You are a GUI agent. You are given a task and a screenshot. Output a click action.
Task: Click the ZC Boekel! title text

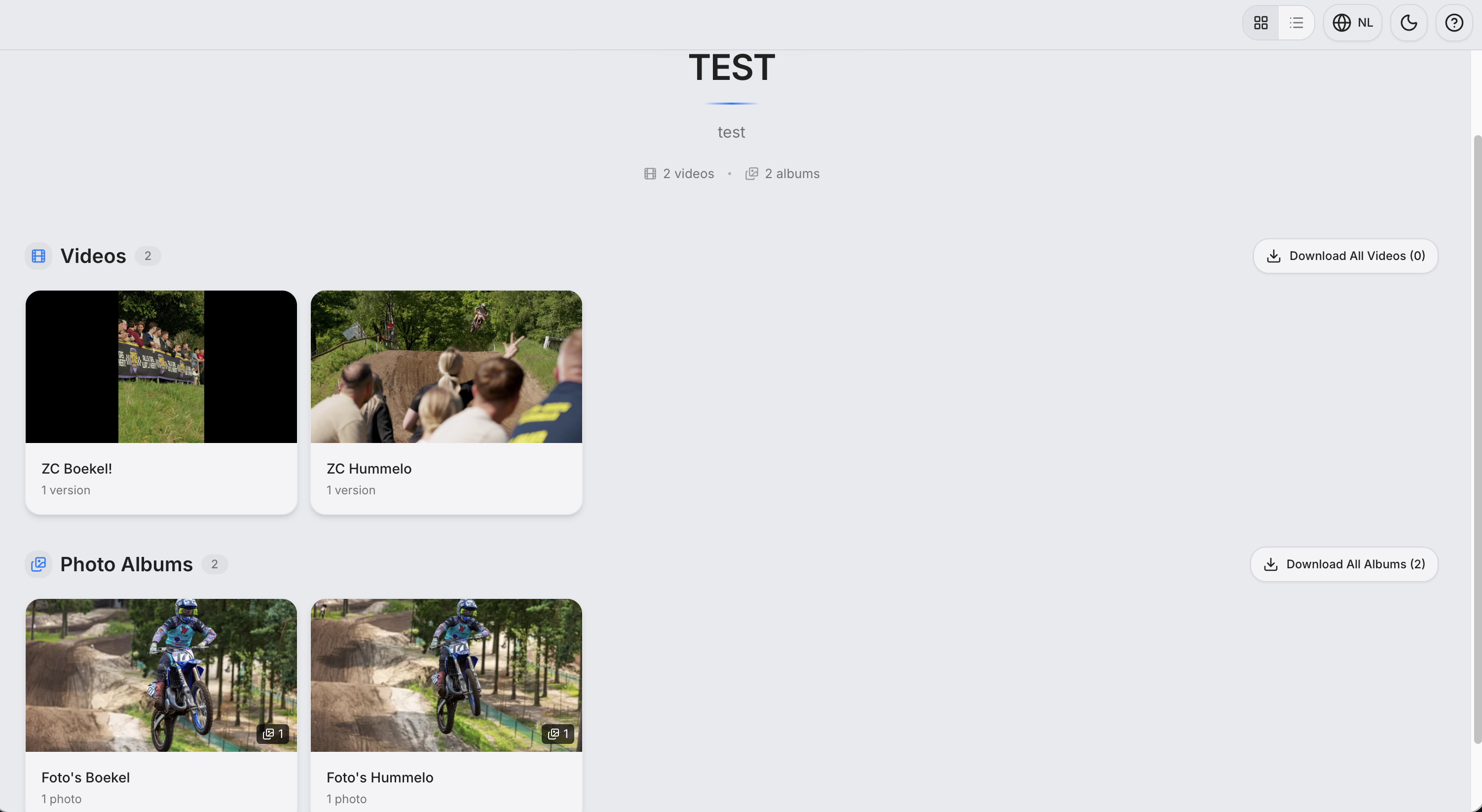[76, 469]
